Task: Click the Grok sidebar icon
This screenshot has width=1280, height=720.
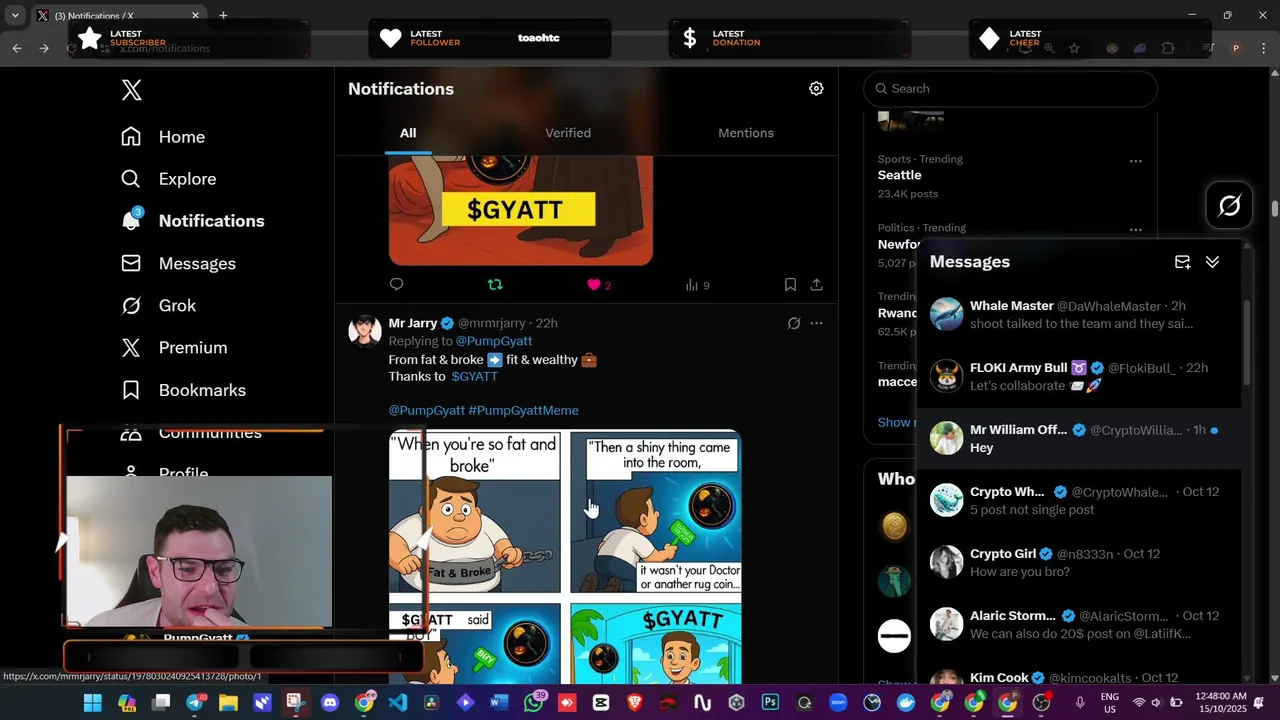Action: click(x=131, y=305)
